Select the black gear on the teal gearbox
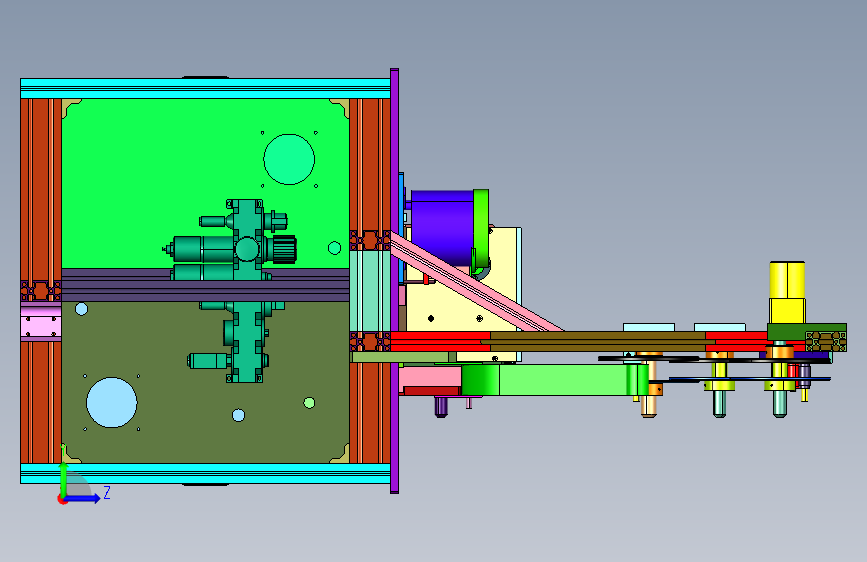This screenshot has width=867, height=562. (x=286, y=249)
